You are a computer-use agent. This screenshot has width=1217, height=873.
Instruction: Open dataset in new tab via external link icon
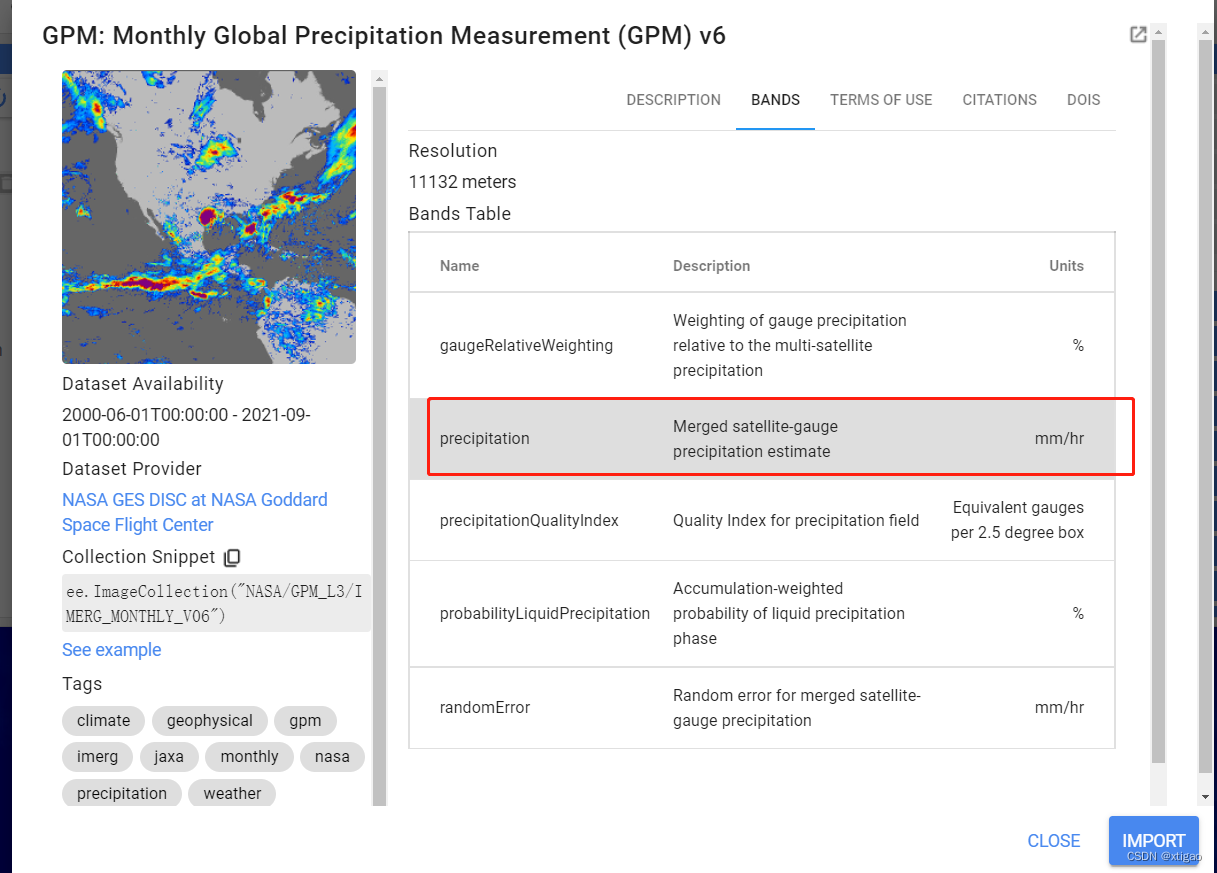pyautogui.click(x=1138, y=33)
